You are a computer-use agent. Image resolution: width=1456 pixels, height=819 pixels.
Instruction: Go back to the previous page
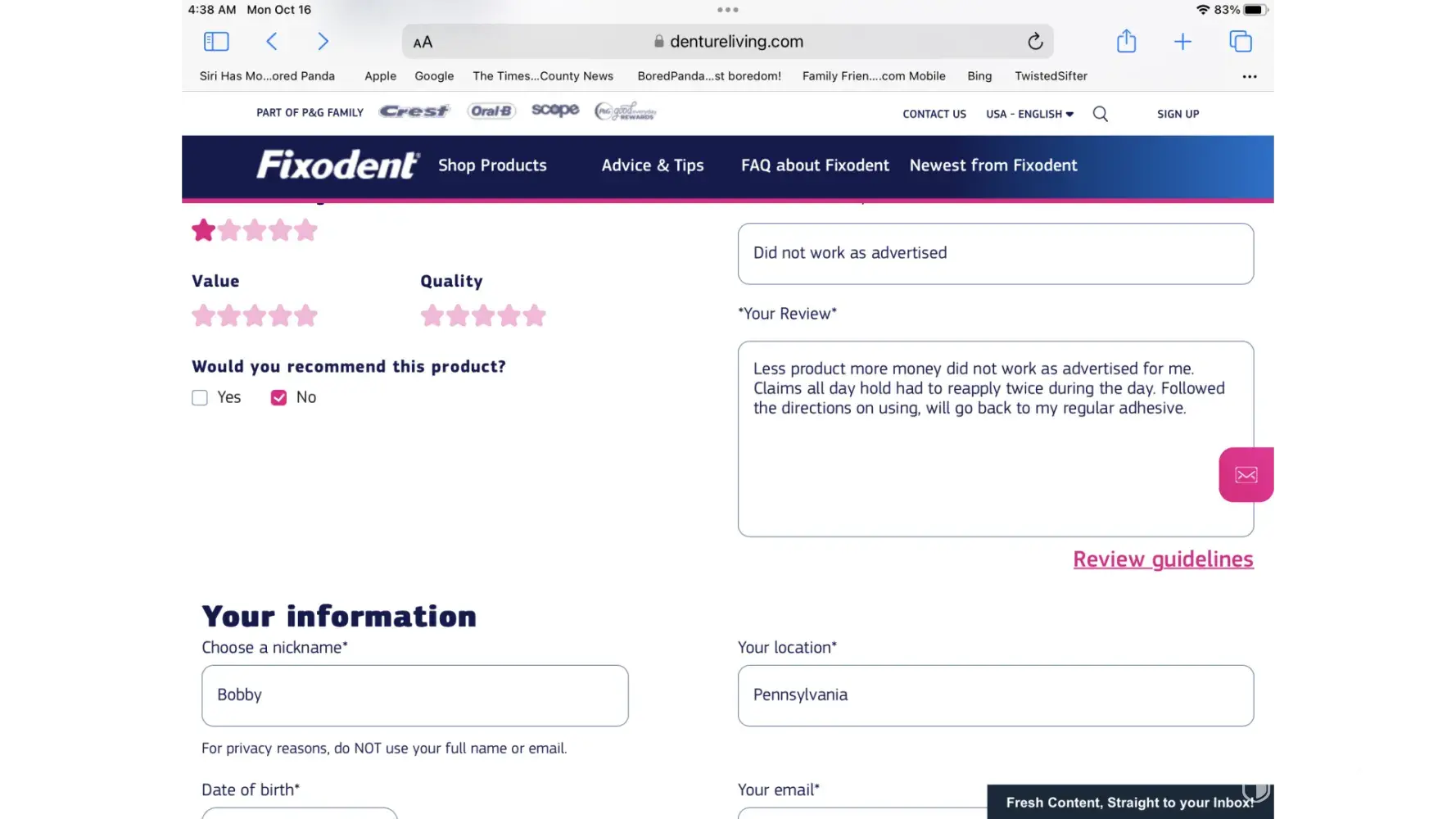click(272, 42)
